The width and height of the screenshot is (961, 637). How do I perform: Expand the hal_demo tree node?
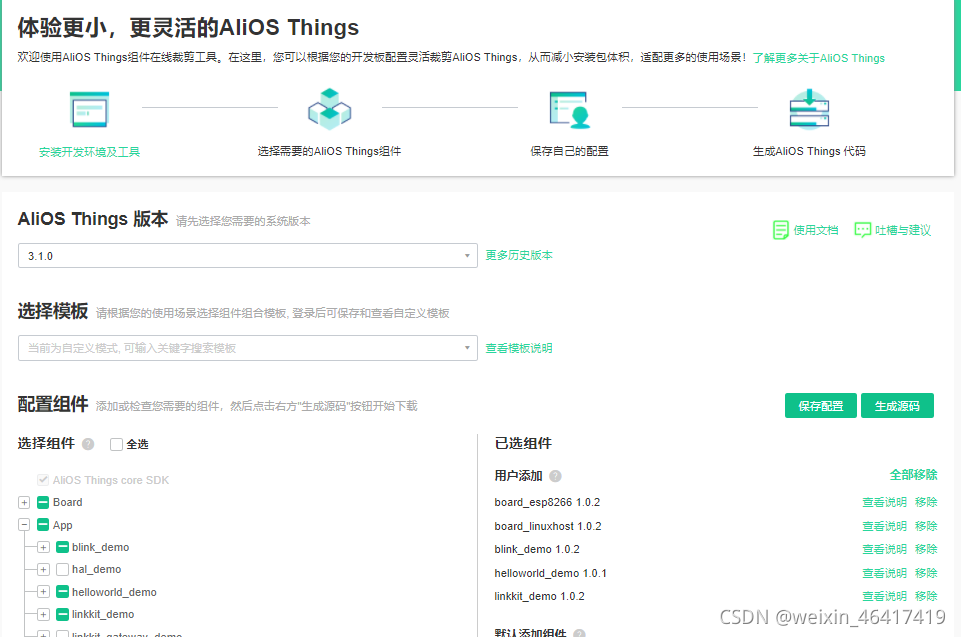coord(43,570)
